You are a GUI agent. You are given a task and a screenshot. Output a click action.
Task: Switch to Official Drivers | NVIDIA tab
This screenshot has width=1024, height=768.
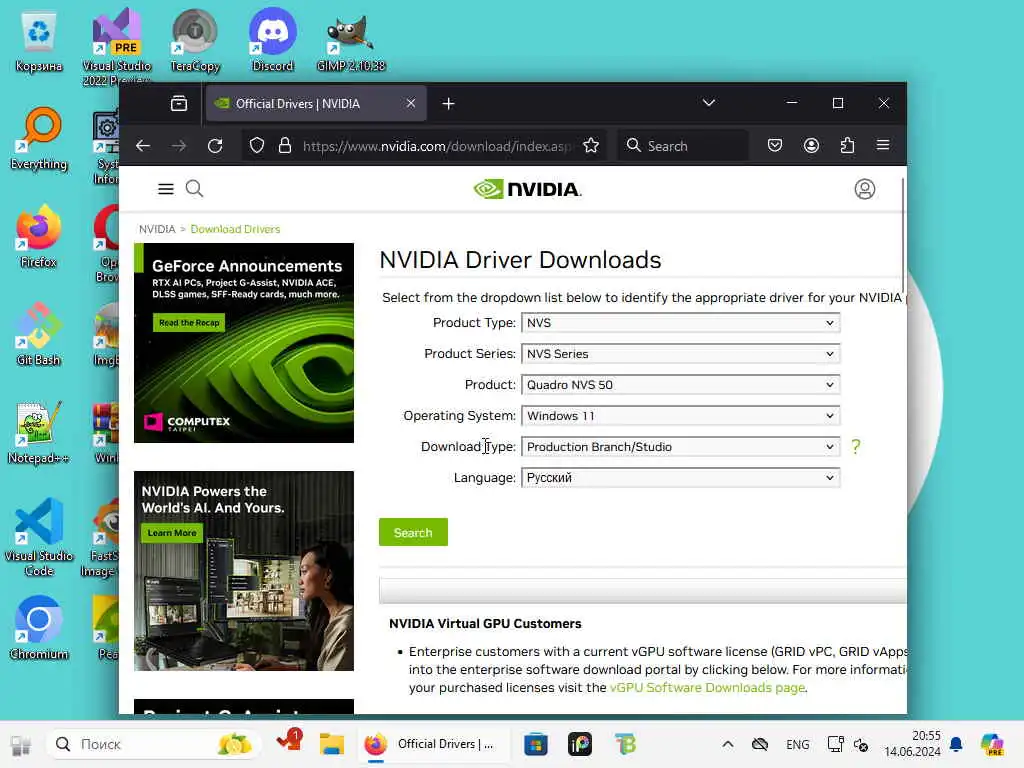pos(317,103)
